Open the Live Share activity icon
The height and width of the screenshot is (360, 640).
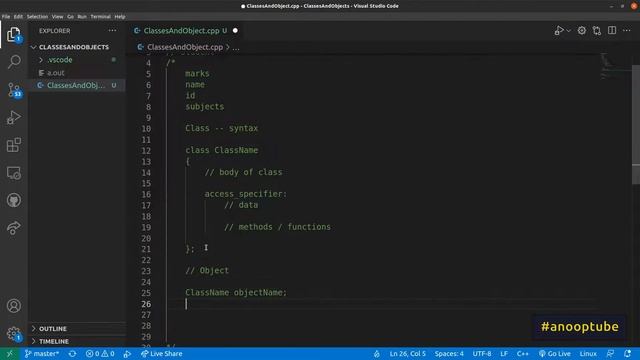point(14,228)
